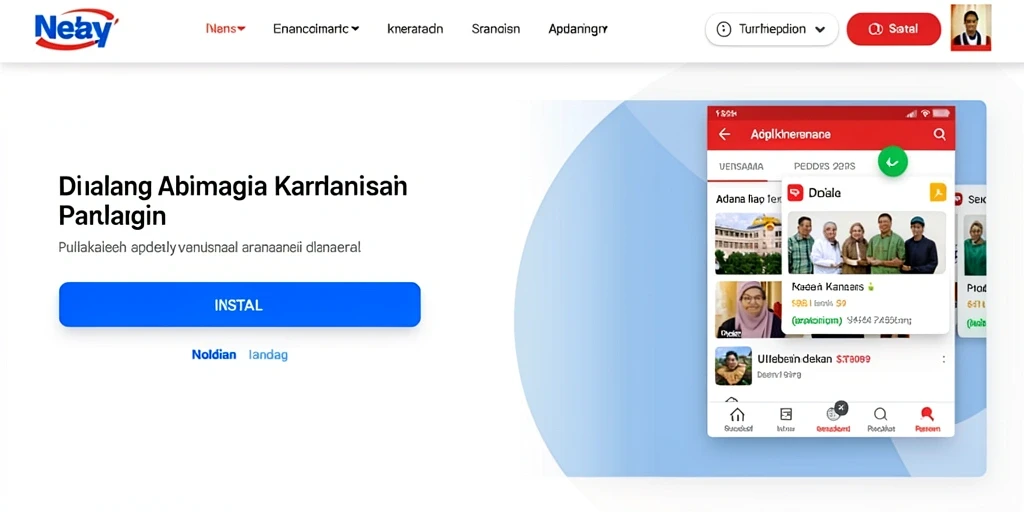Open the three-dot menu on Ullebein dekan row
The height and width of the screenshot is (512, 1024).
click(944, 359)
